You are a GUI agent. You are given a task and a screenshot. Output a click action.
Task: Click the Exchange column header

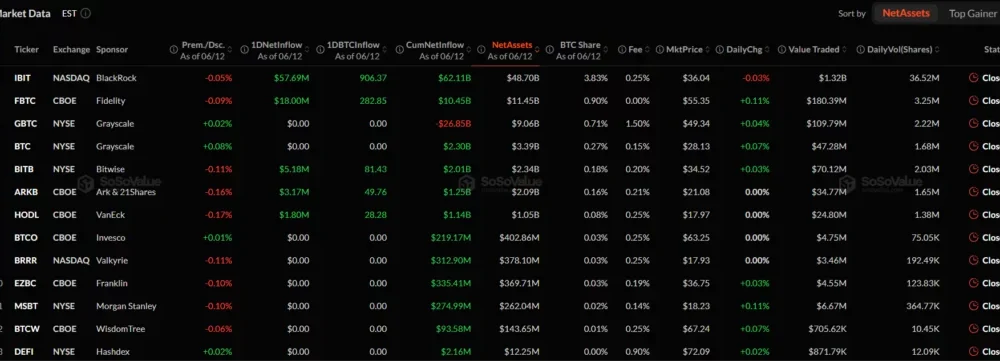pos(70,50)
